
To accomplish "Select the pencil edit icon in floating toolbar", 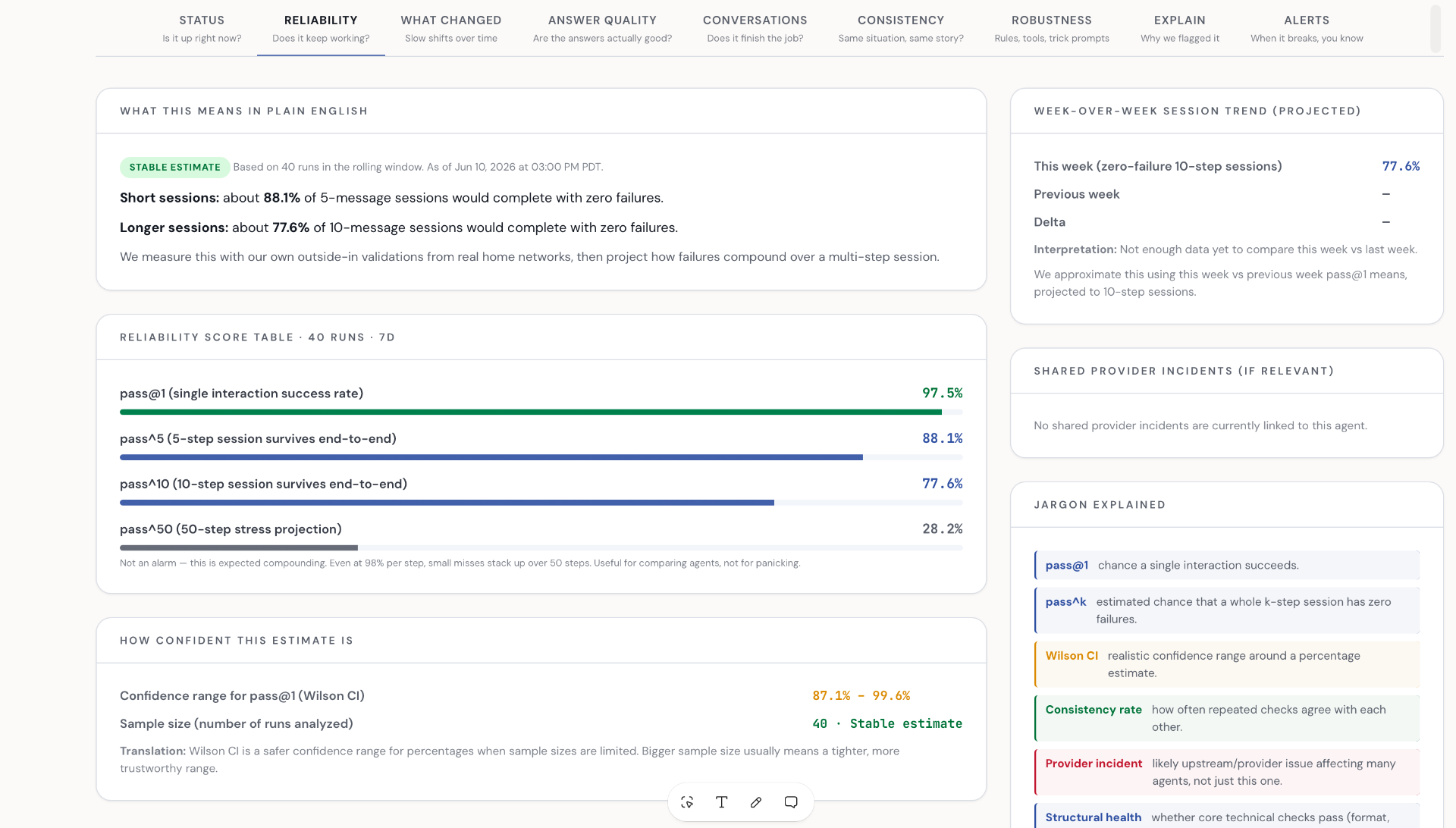I will 756,802.
